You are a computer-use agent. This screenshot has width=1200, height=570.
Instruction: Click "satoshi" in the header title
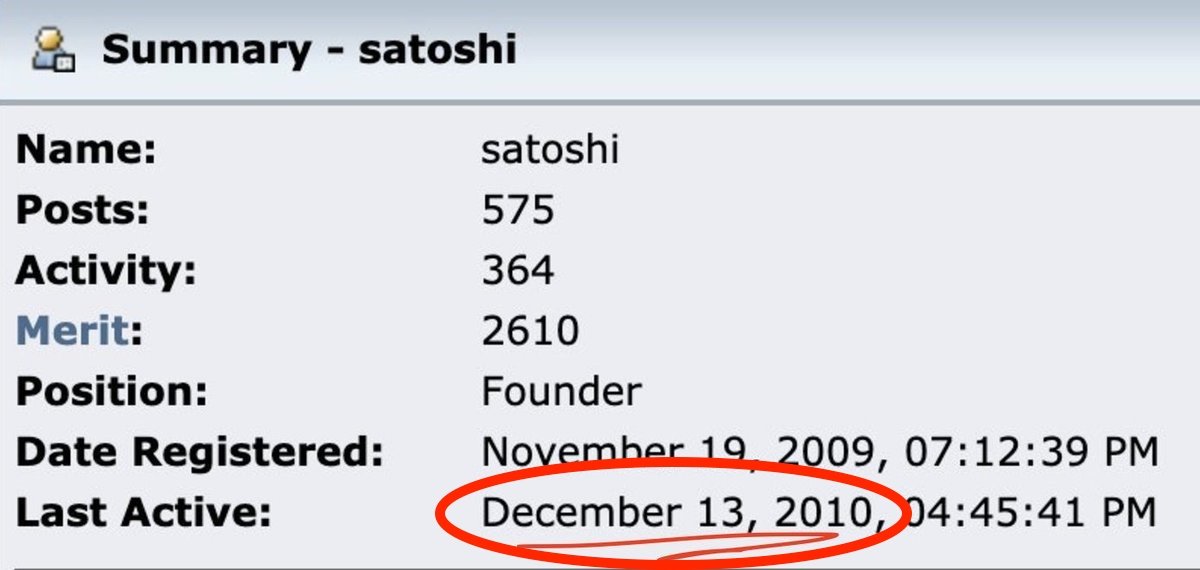437,48
